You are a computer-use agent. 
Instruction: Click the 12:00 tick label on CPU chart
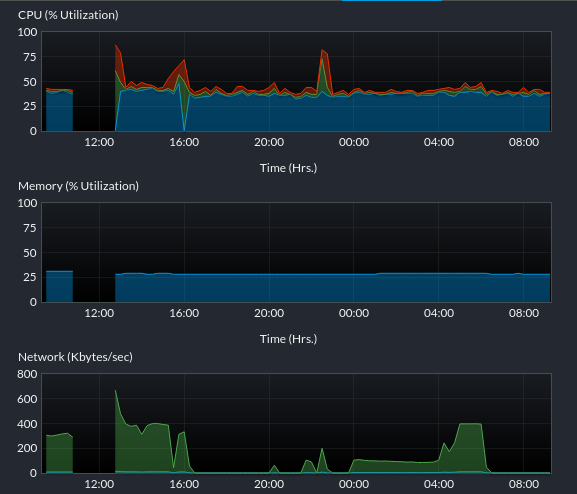click(99, 142)
